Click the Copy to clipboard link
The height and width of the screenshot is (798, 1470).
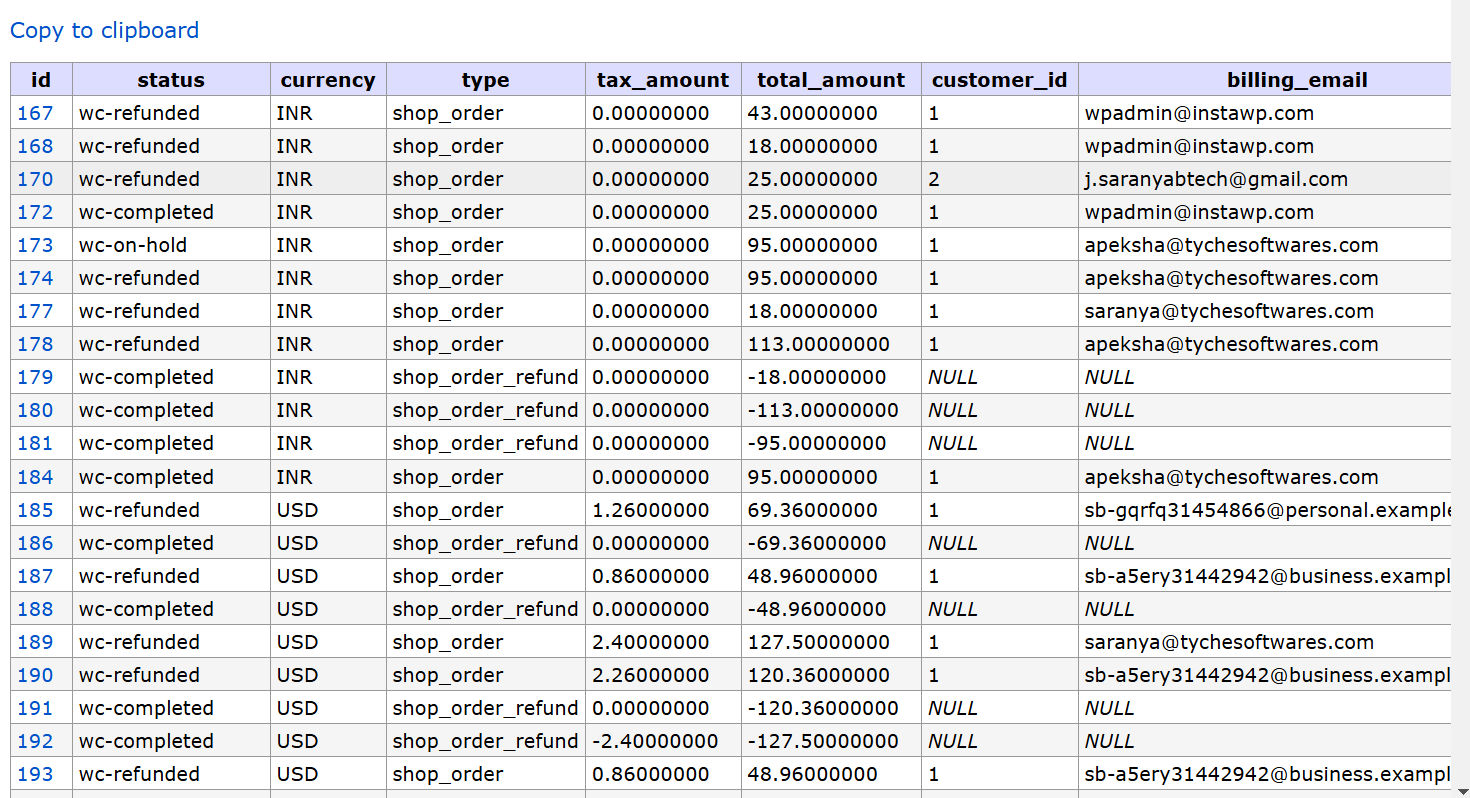coord(104,31)
